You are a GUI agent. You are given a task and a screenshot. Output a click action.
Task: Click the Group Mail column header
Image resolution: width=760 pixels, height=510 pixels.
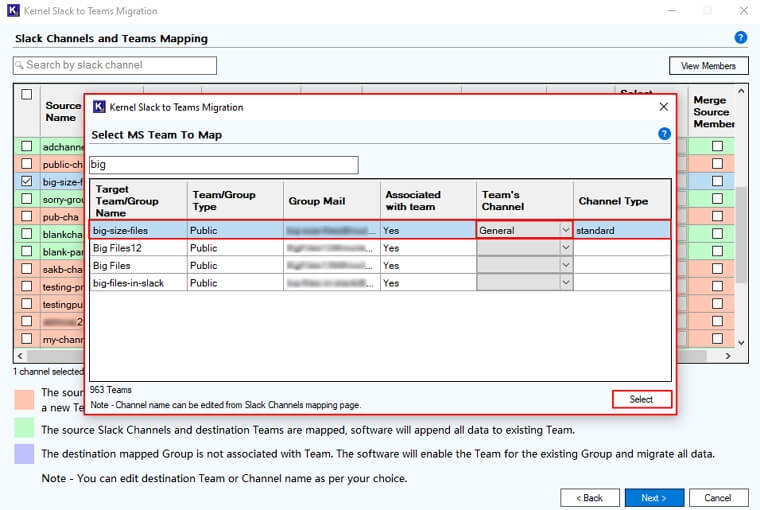tap(332, 201)
